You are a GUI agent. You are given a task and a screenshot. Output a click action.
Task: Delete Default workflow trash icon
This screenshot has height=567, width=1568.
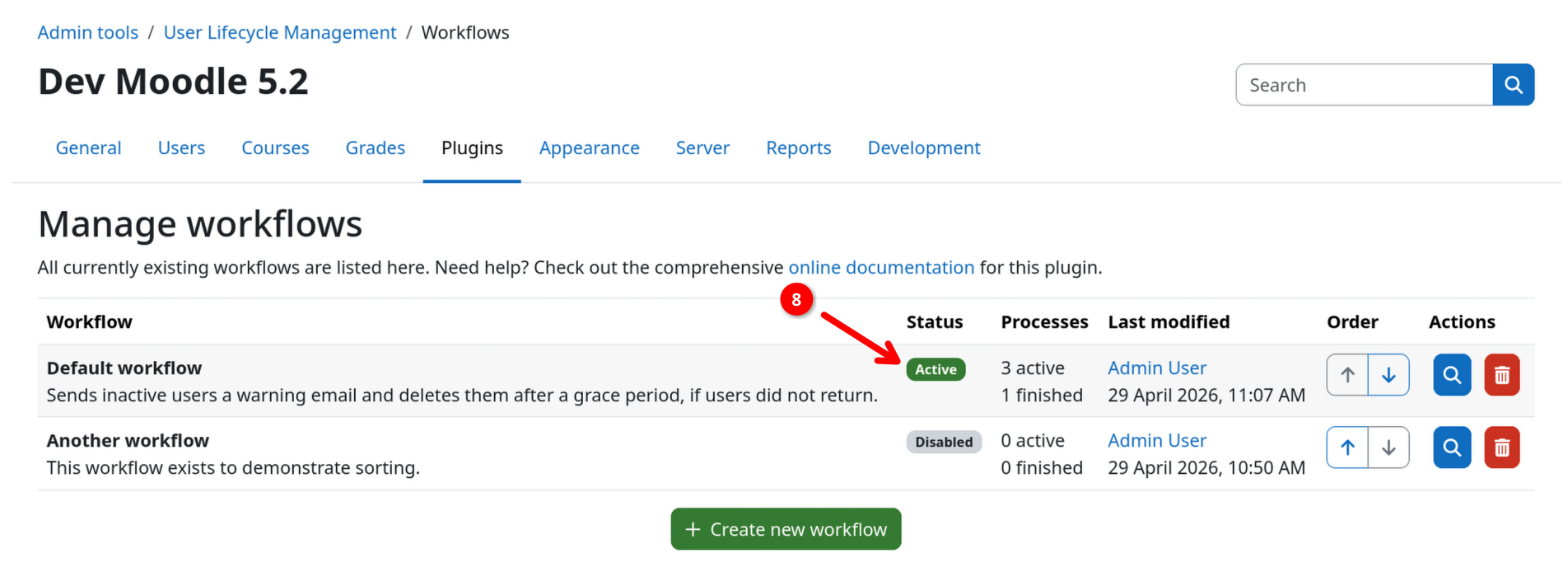1502,375
